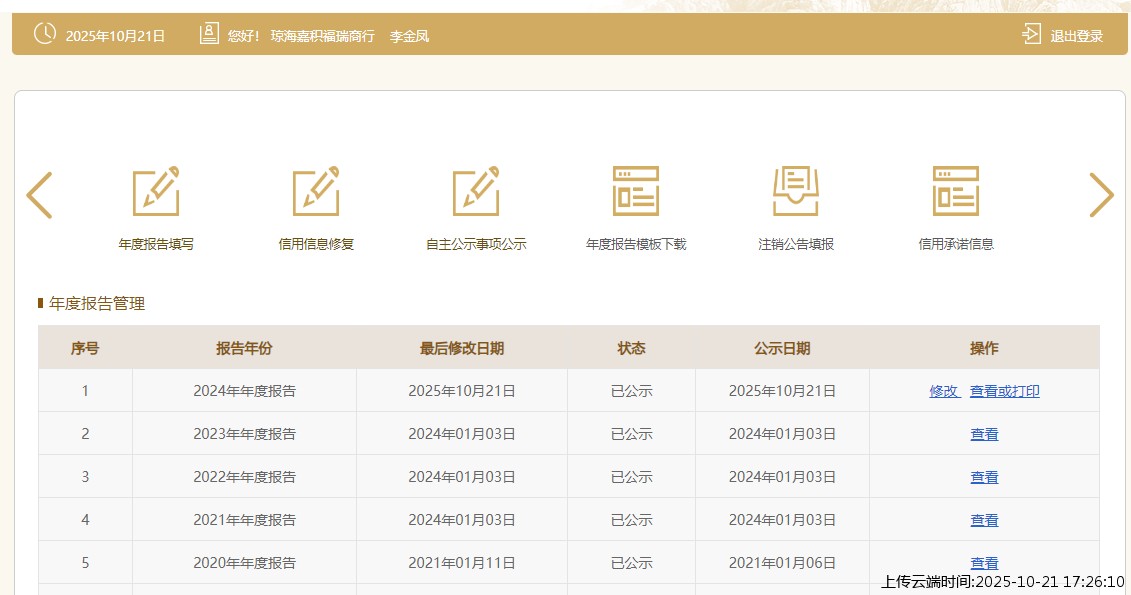This screenshot has height=595, width=1131.
Task: Click 修改 for the 2024 annual report
Action: pos(944,391)
